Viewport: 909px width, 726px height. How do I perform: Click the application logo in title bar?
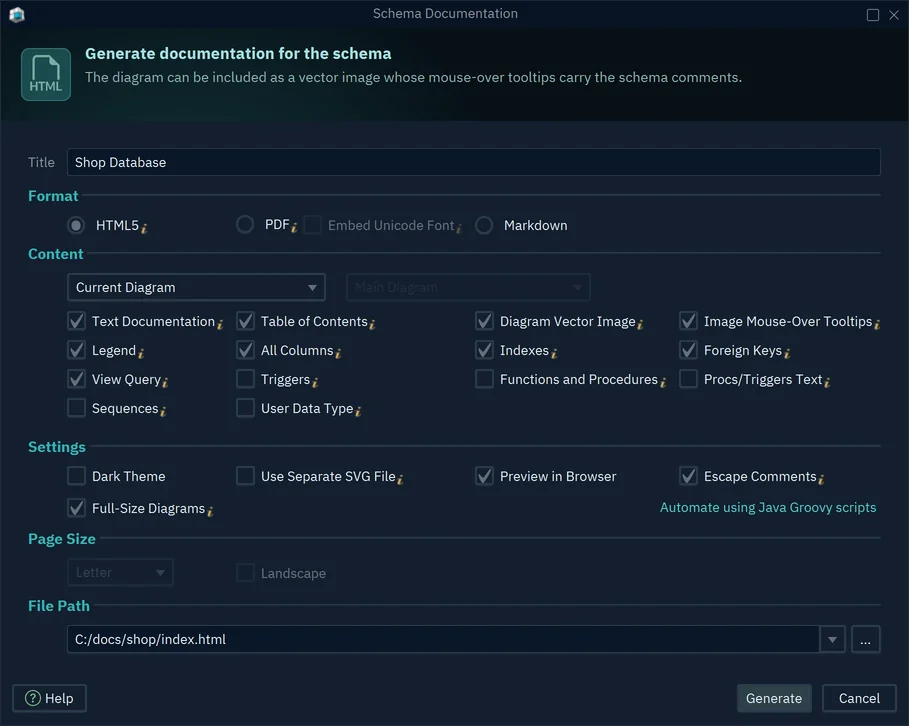(x=17, y=14)
